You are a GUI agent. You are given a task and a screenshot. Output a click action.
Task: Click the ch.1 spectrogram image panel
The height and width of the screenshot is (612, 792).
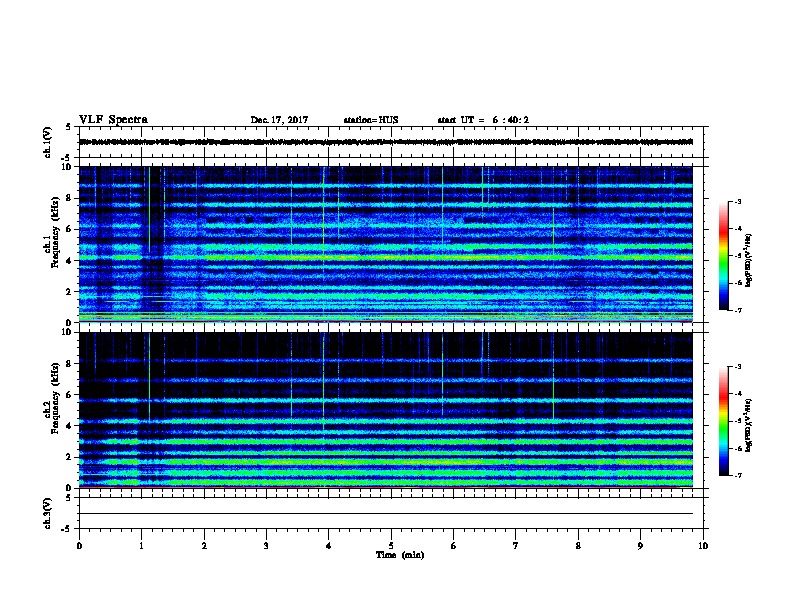(386, 244)
